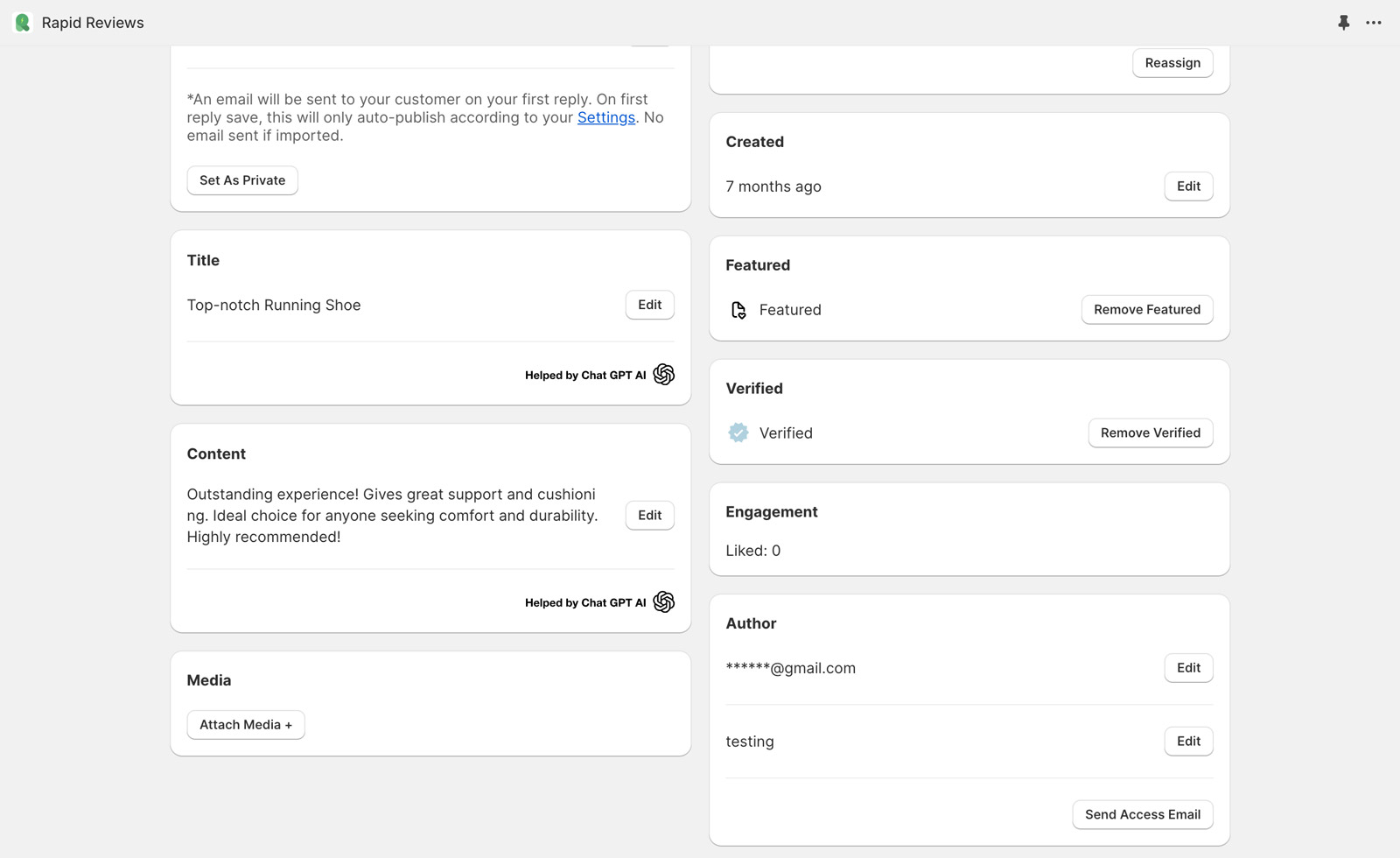Edit the review content text
The width and height of the screenshot is (1400, 858).
649,516
